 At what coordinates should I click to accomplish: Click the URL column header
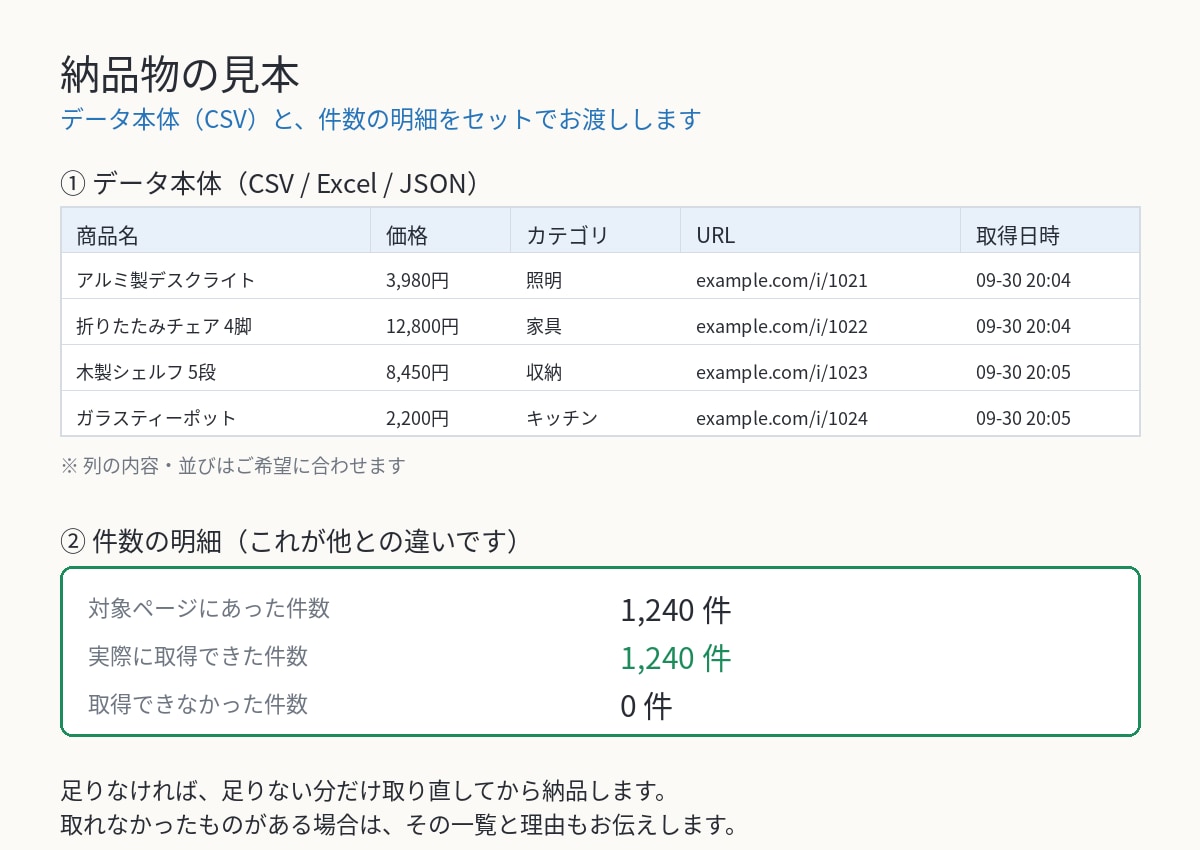tap(715, 236)
